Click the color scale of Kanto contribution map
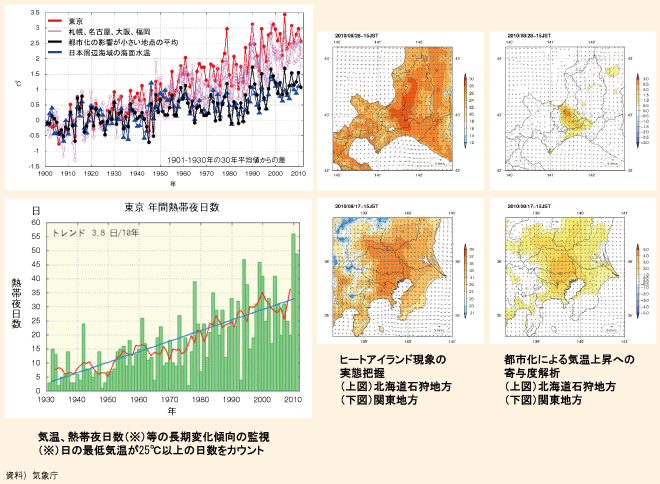Screen dimensions: 660x484 [x=641, y=281]
